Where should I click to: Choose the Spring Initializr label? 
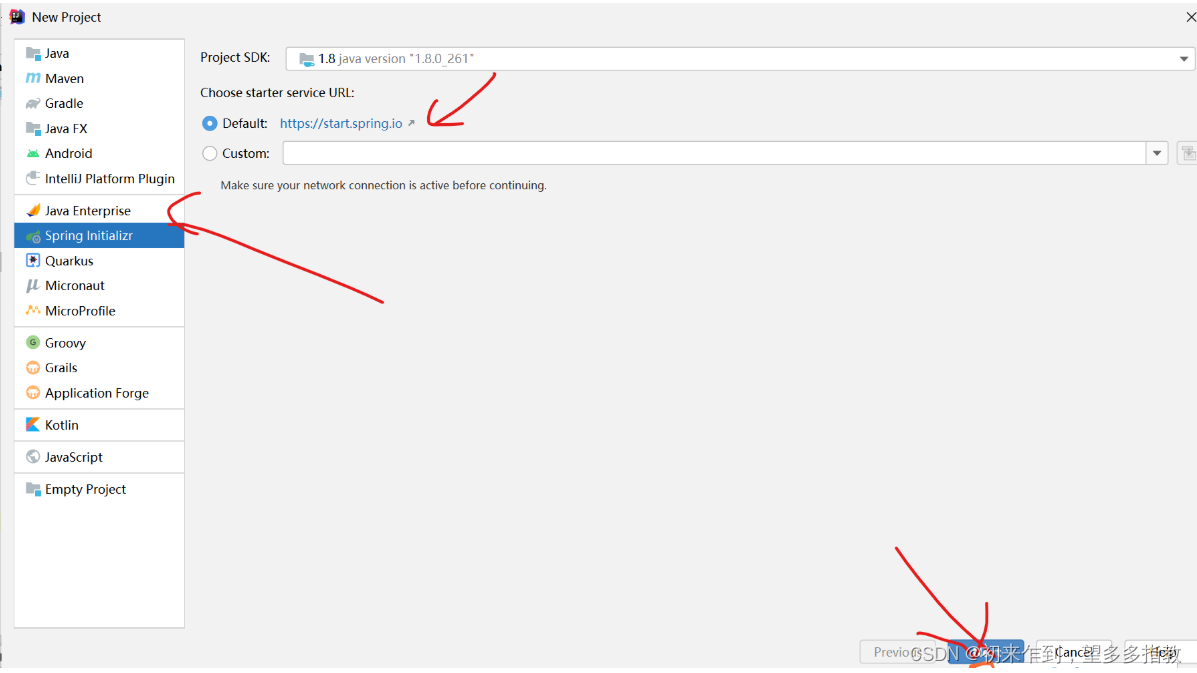click(89, 236)
